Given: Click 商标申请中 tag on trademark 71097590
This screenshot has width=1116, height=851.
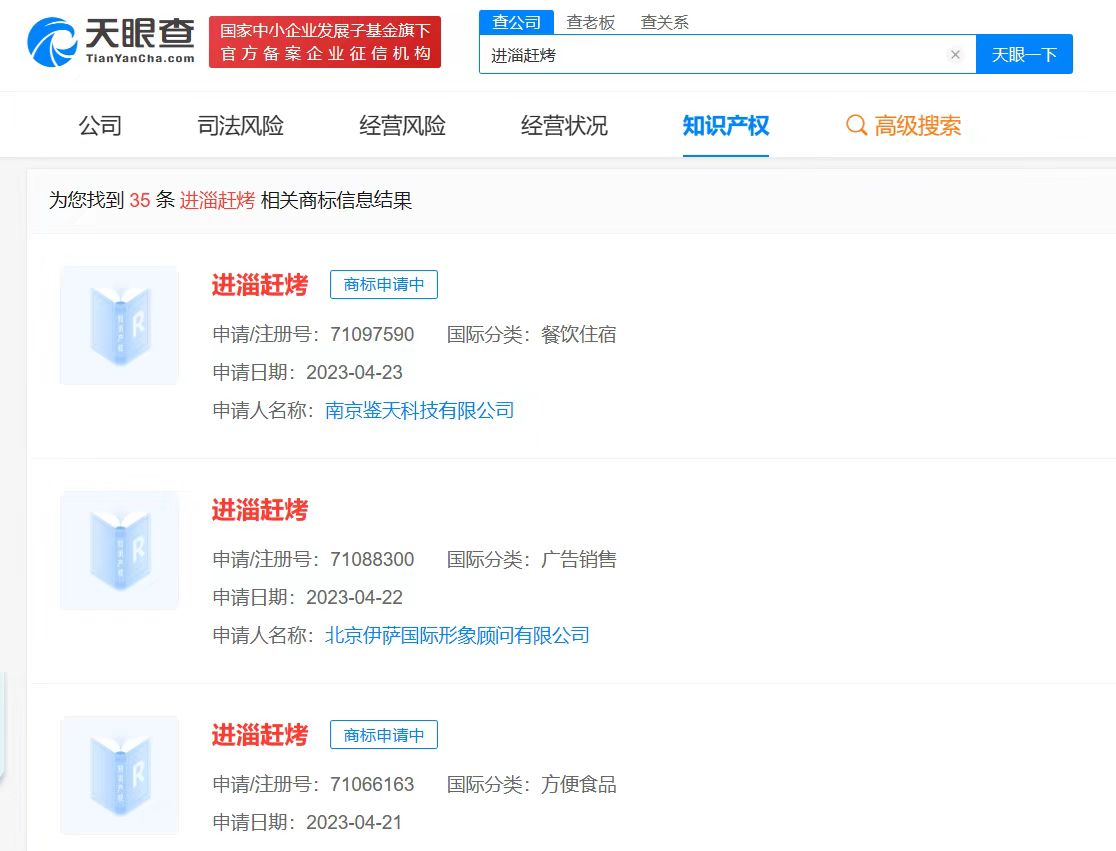Looking at the screenshot, I should point(384,285).
